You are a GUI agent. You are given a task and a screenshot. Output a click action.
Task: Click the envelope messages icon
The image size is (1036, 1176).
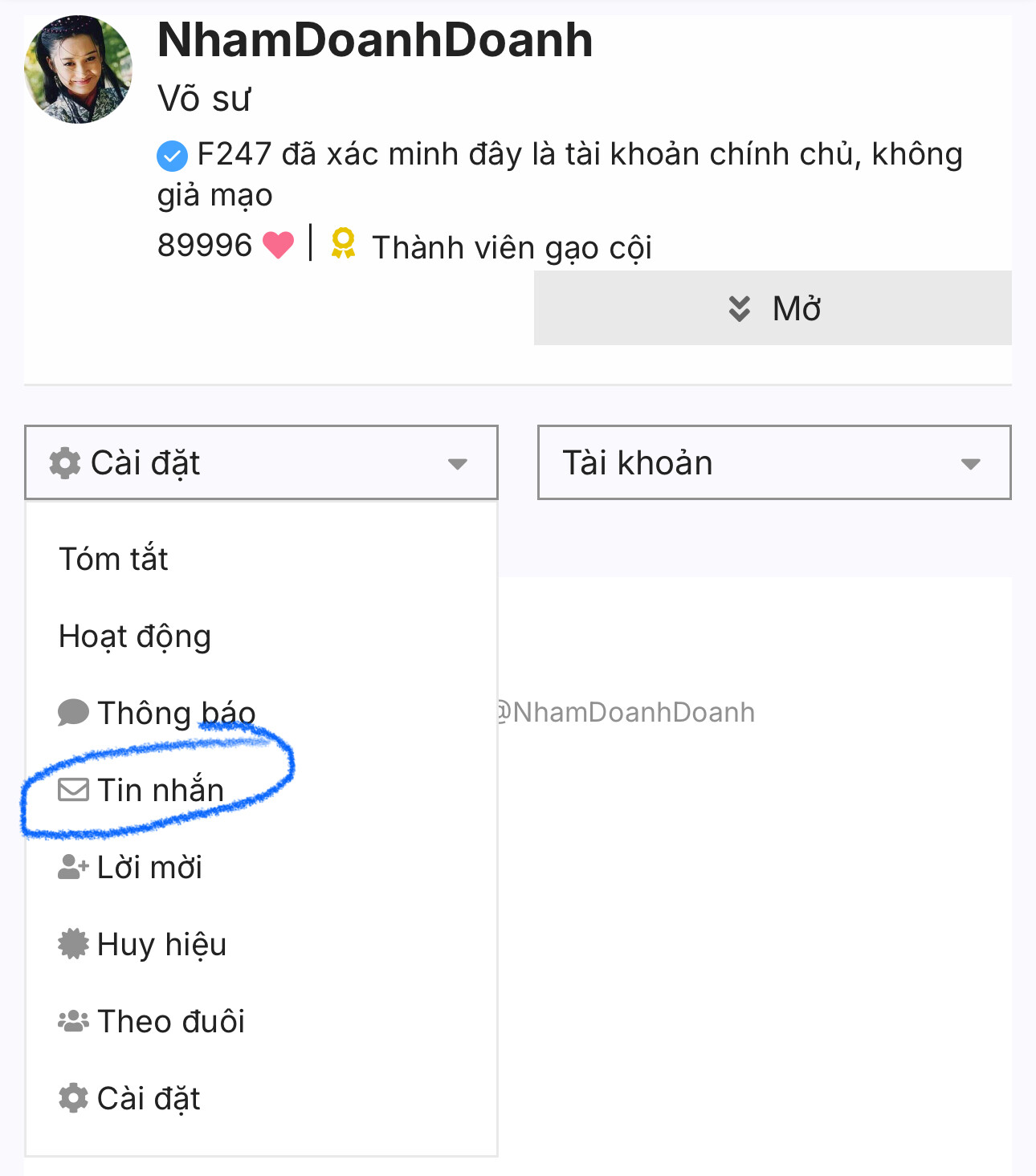73,790
